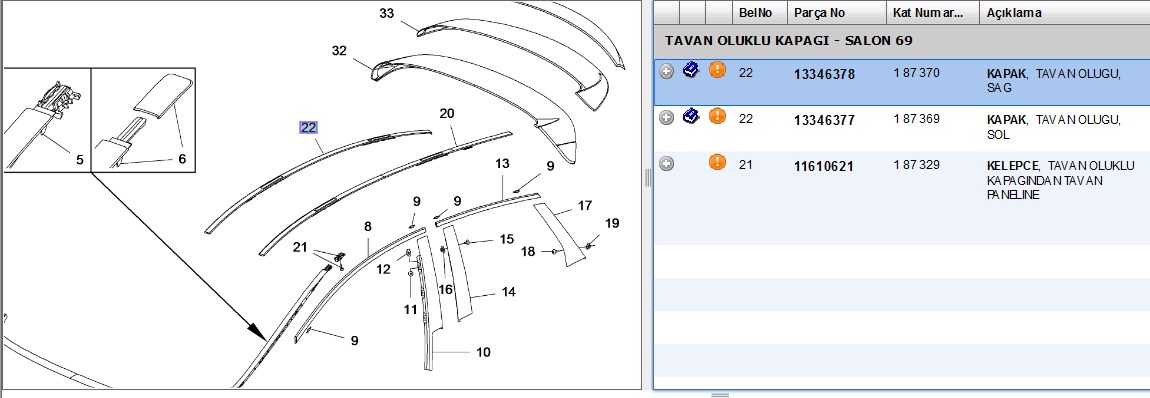The height and width of the screenshot is (398, 1150).
Task: Sort by the Açıklama column header
Action: tap(1064, 12)
